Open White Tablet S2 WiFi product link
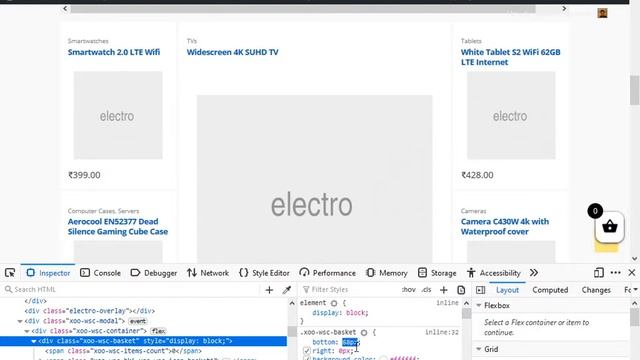This screenshot has height=360, width=640. [x=511, y=57]
